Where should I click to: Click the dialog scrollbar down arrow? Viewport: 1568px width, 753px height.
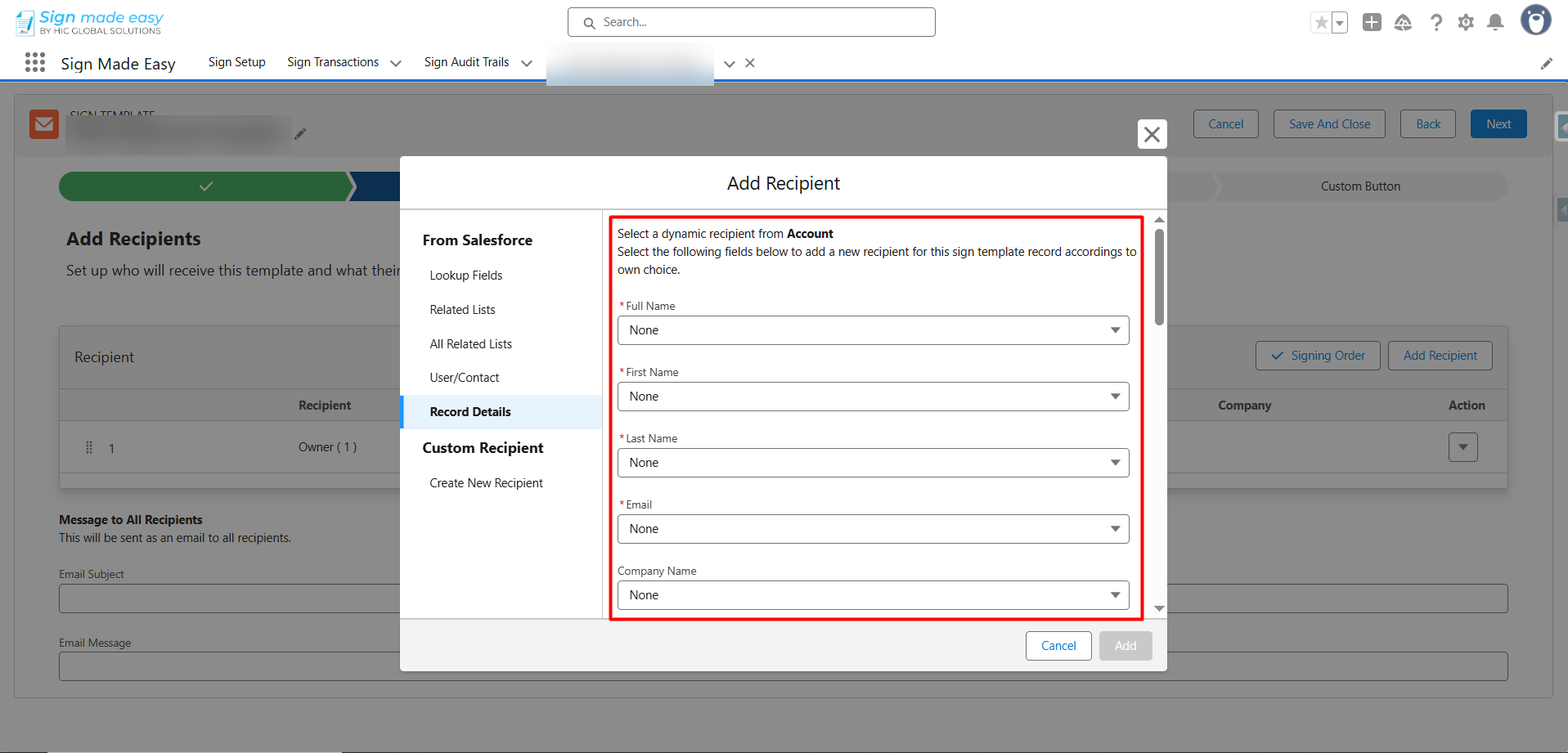coord(1159,608)
